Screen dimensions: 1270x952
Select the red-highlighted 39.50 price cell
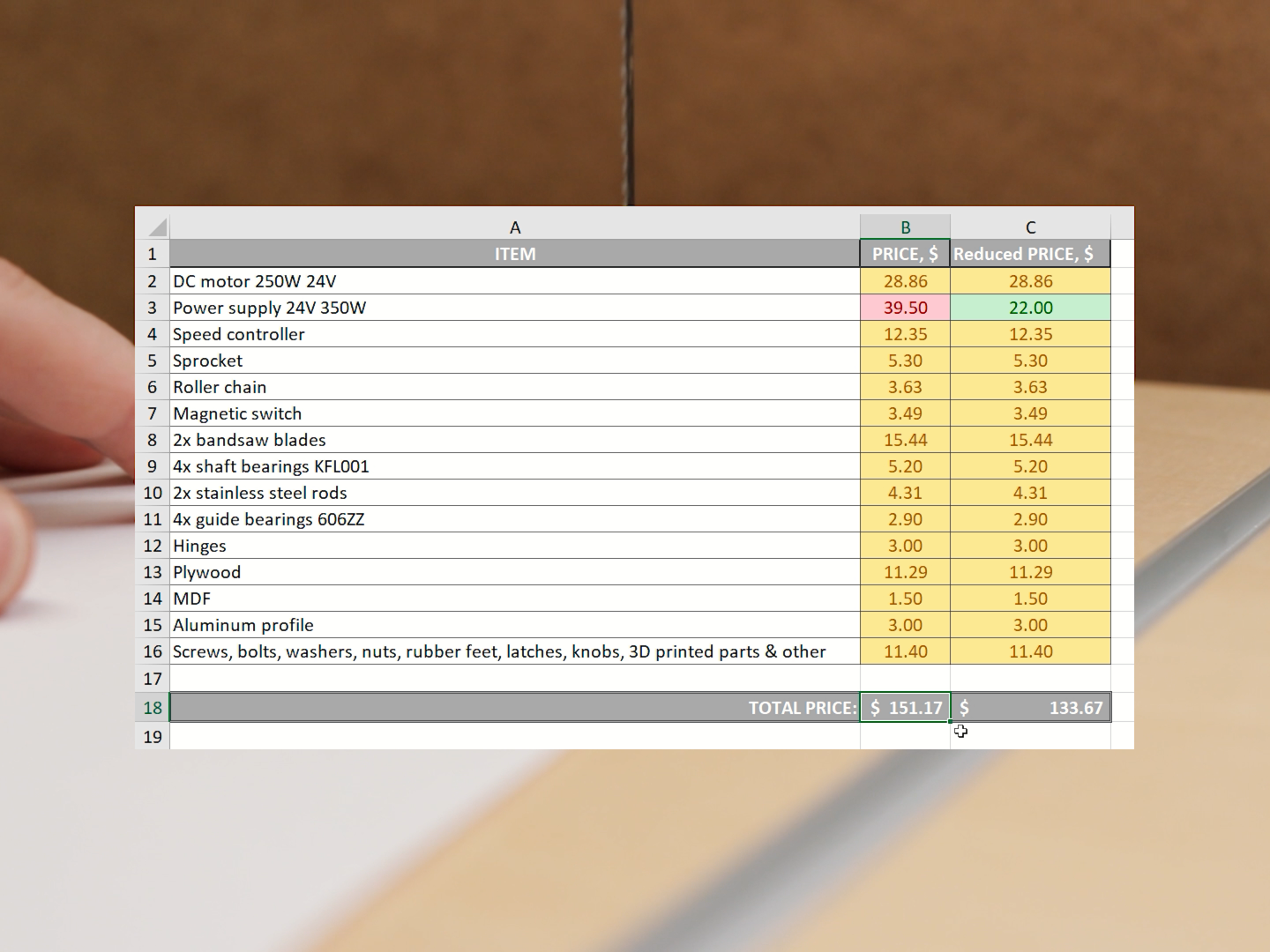pos(905,308)
